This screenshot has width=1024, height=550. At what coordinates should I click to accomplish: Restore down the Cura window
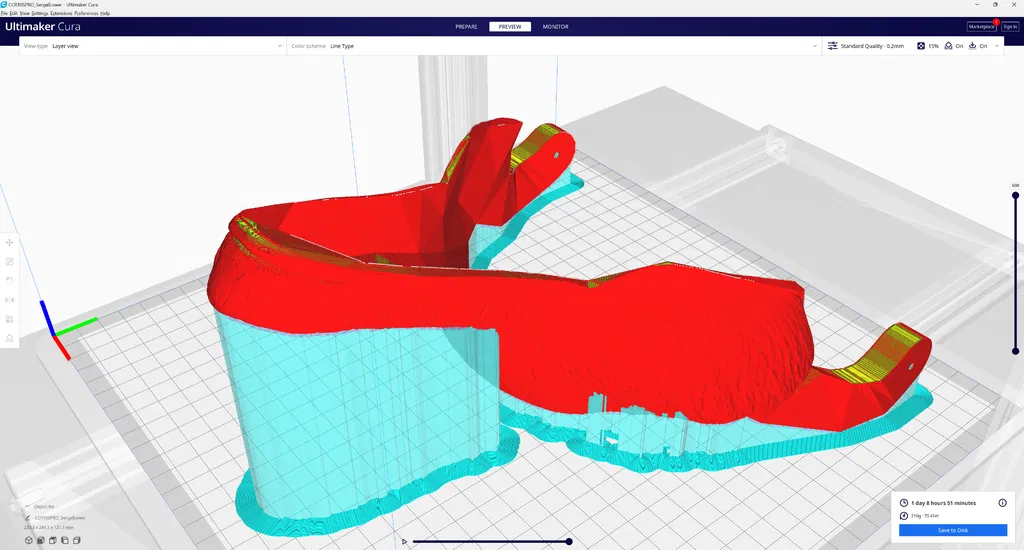[995, 5]
